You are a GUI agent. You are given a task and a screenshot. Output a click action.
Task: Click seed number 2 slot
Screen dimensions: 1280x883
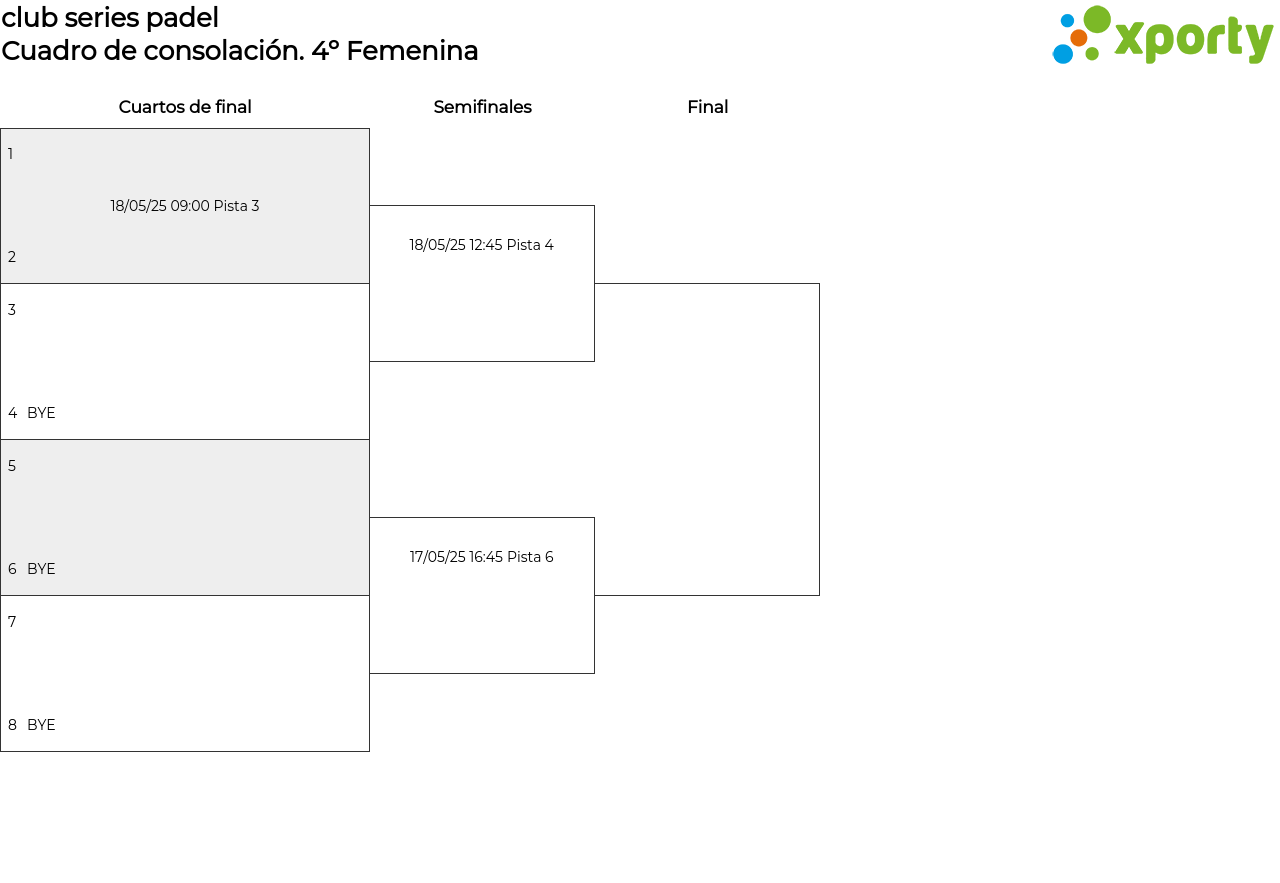click(12, 257)
